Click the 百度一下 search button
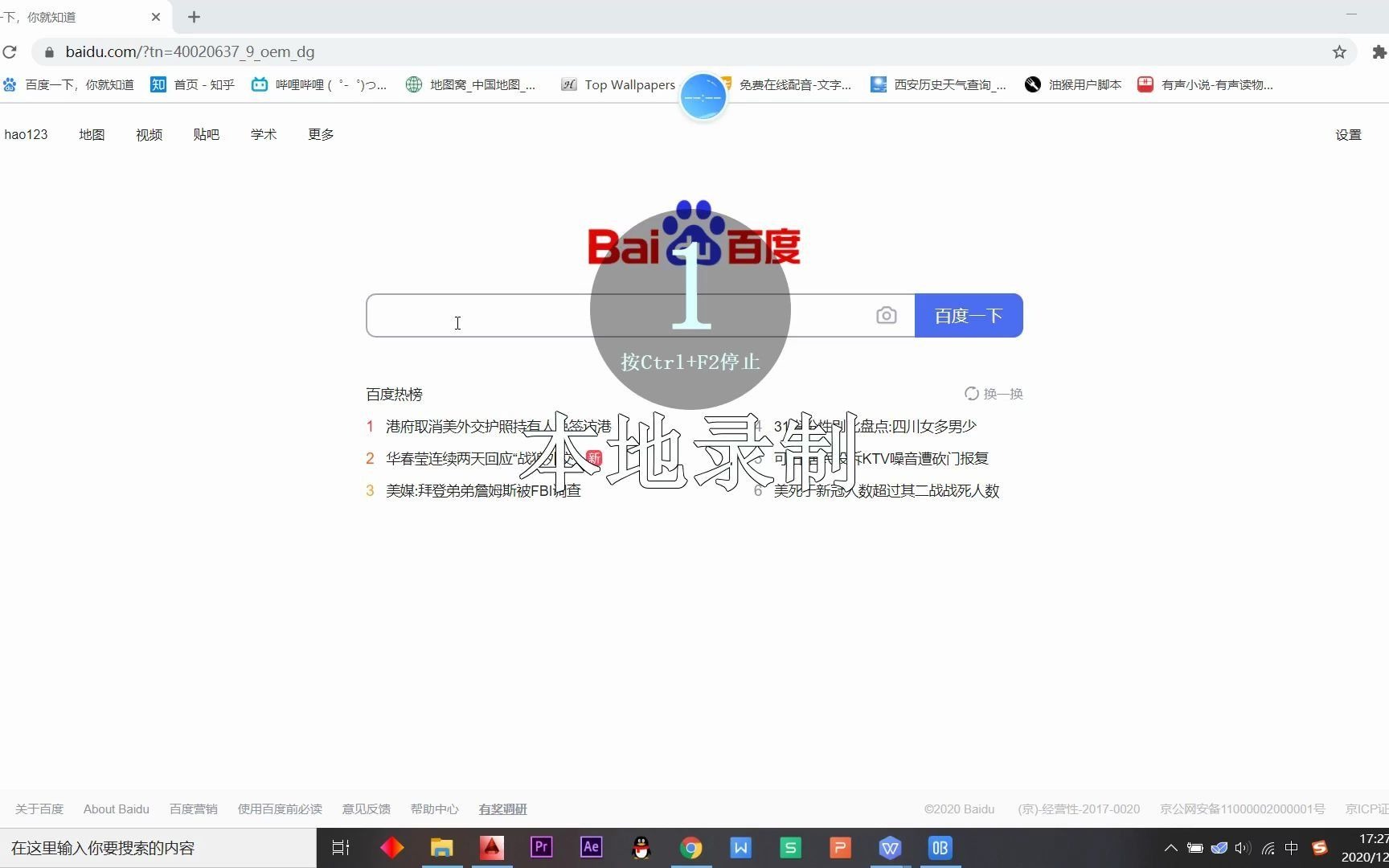The image size is (1389, 868). click(969, 315)
